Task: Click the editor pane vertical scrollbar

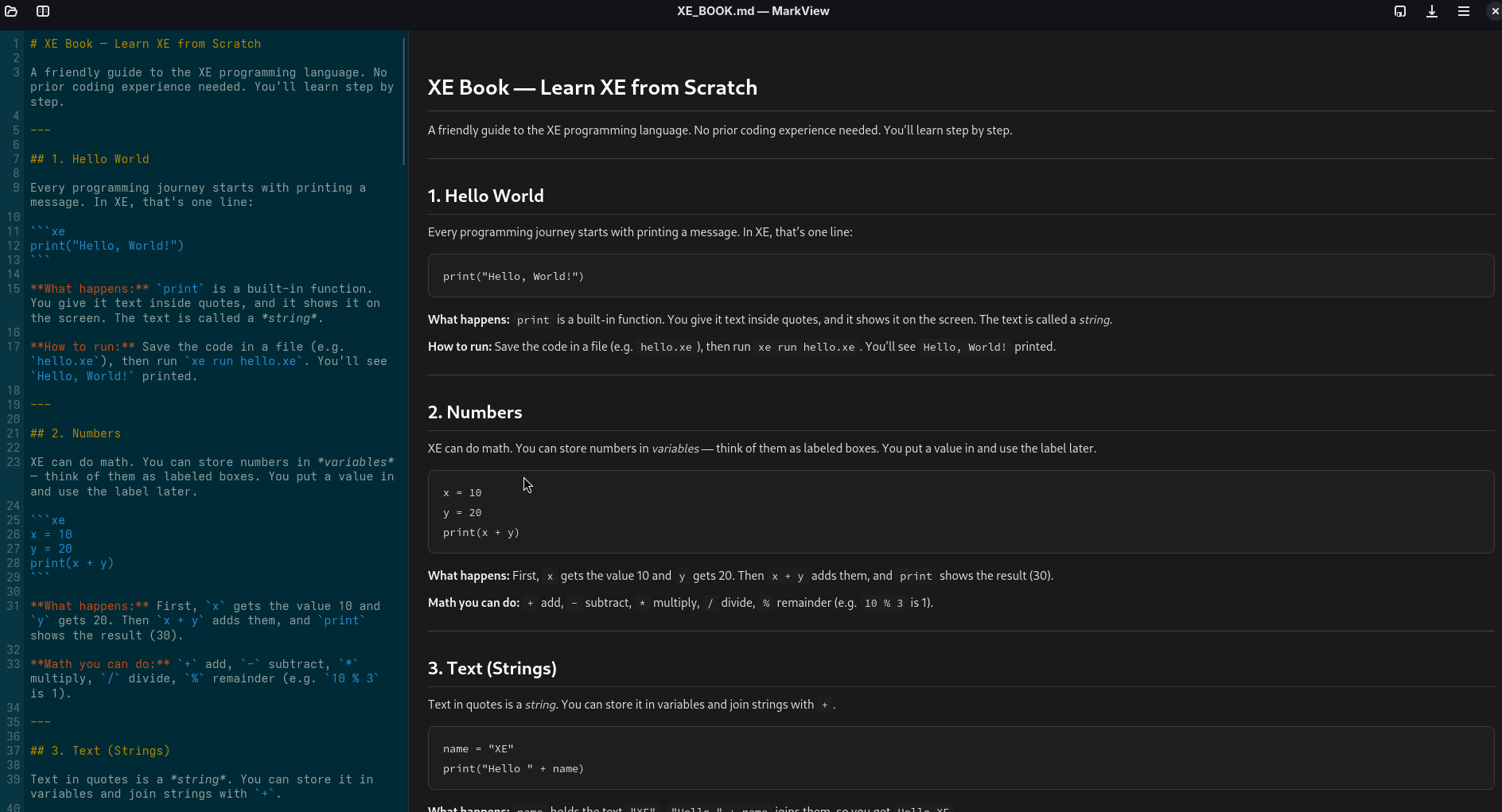Action: pyautogui.click(x=404, y=102)
